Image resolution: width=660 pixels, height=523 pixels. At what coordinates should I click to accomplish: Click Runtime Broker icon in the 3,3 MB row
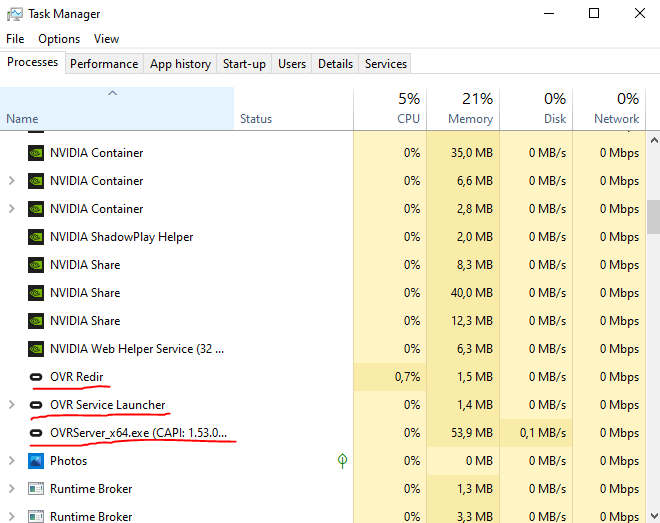[36, 516]
